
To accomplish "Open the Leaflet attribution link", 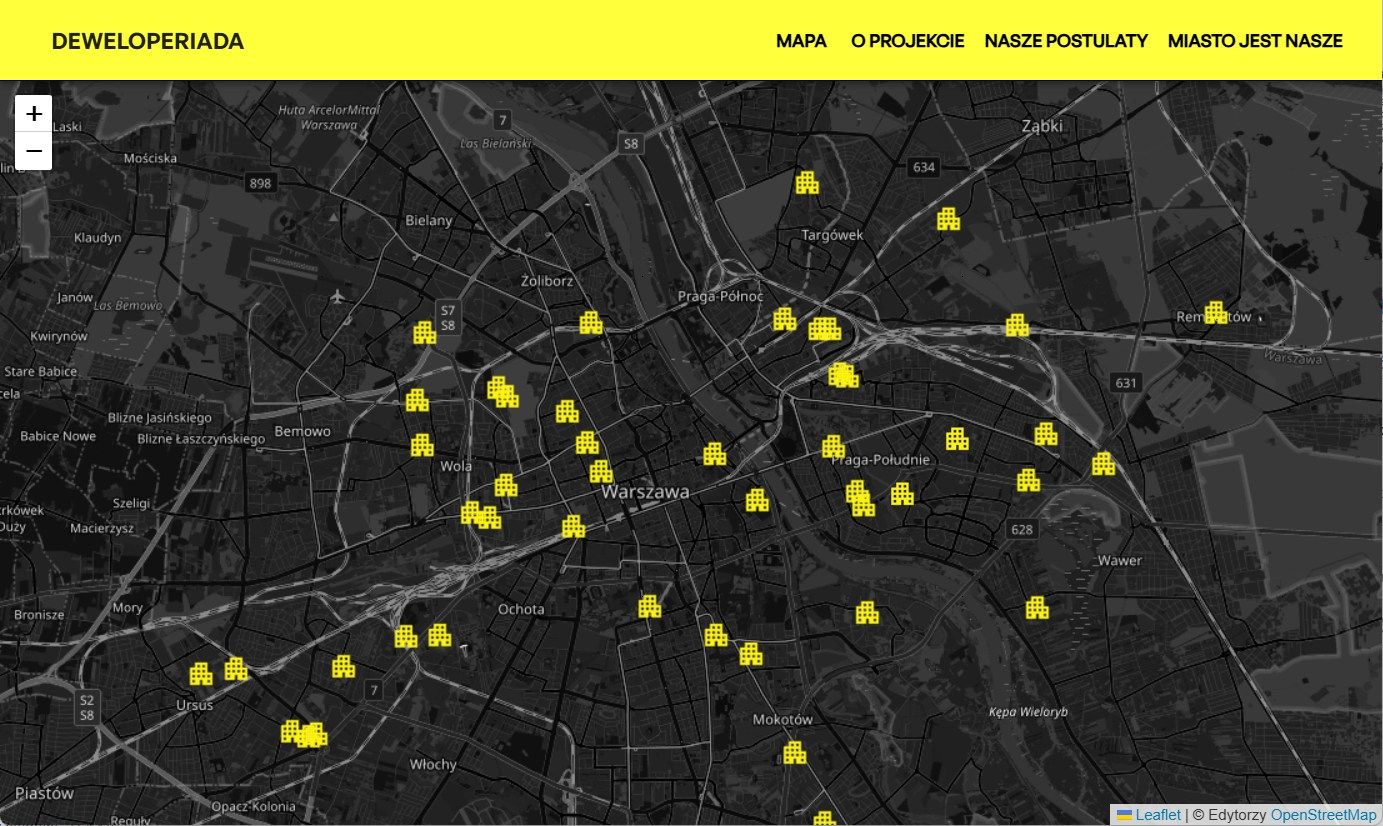I will click(x=1157, y=815).
